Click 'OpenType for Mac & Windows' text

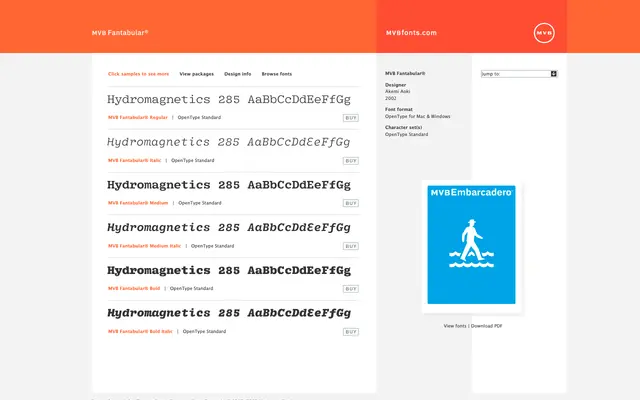(418, 116)
